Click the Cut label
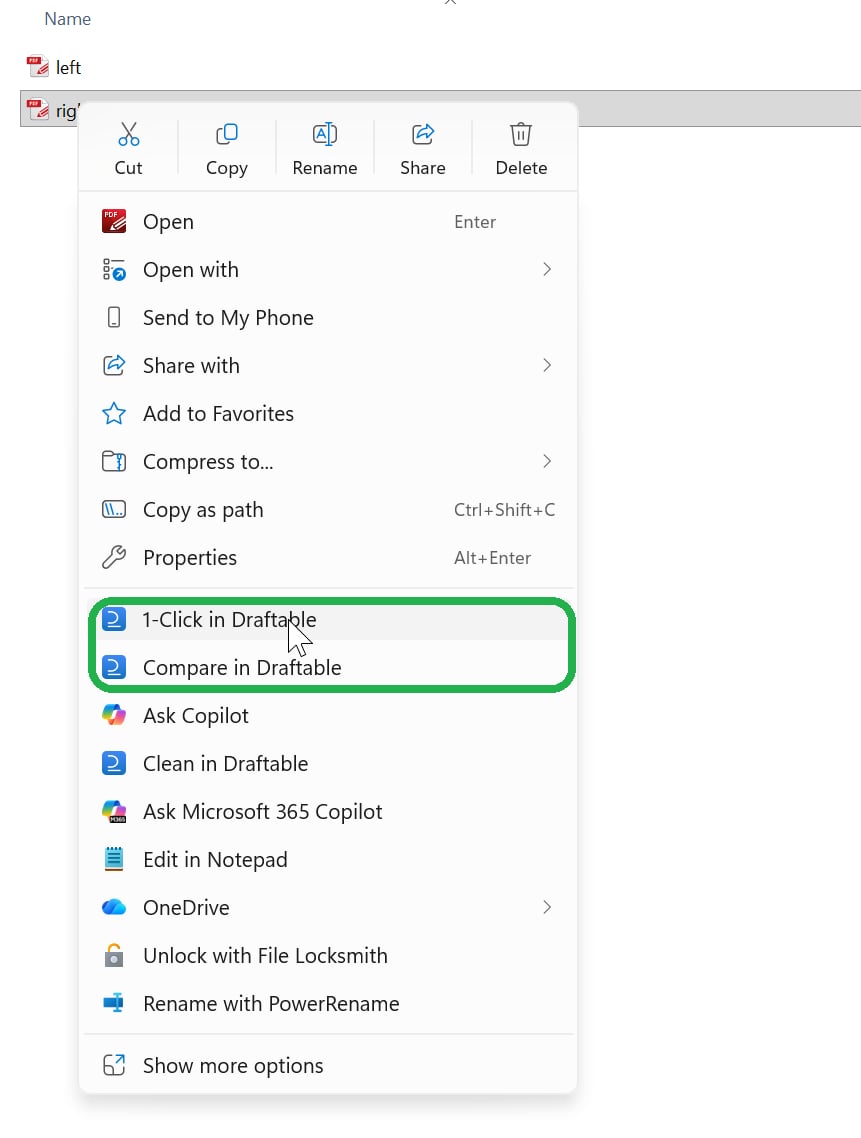 (x=128, y=168)
